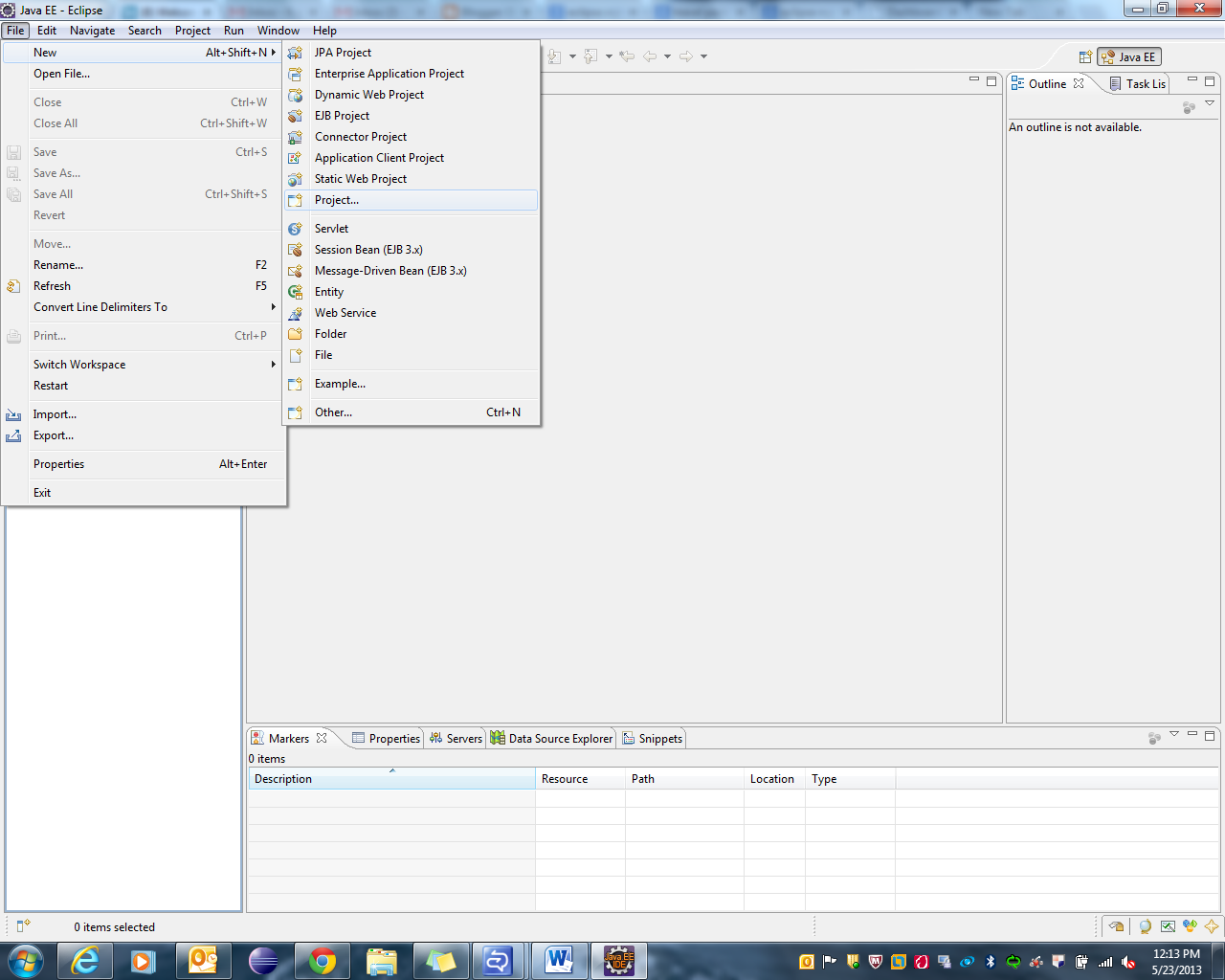Select Enterprise Application Project
Viewport: 1225px width, 980px height.
tap(412, 74)
